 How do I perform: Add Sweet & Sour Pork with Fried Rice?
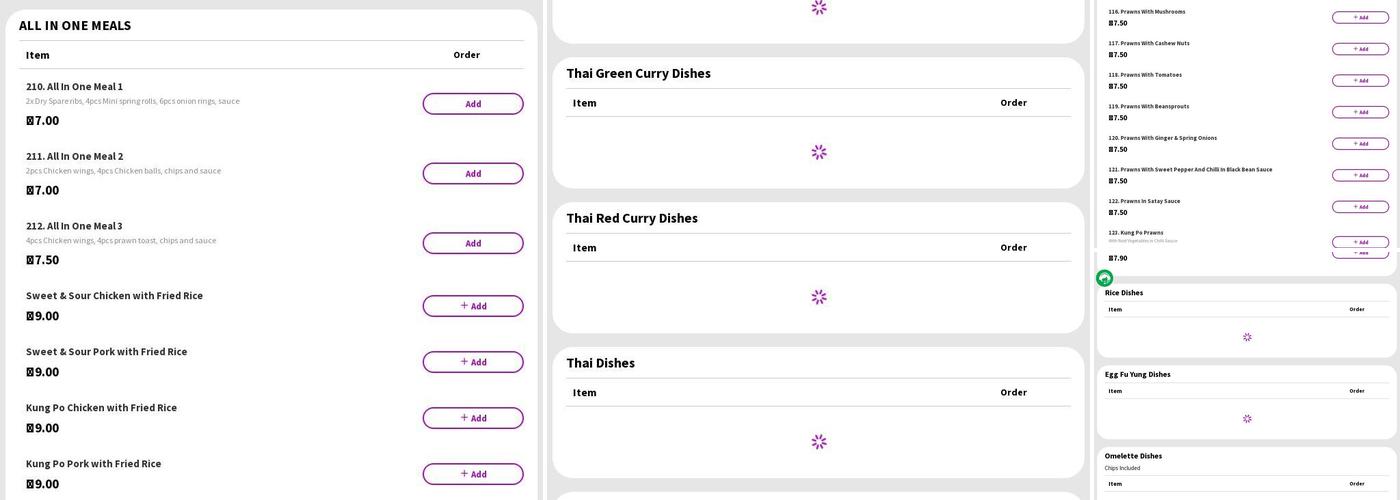point(472,362)
